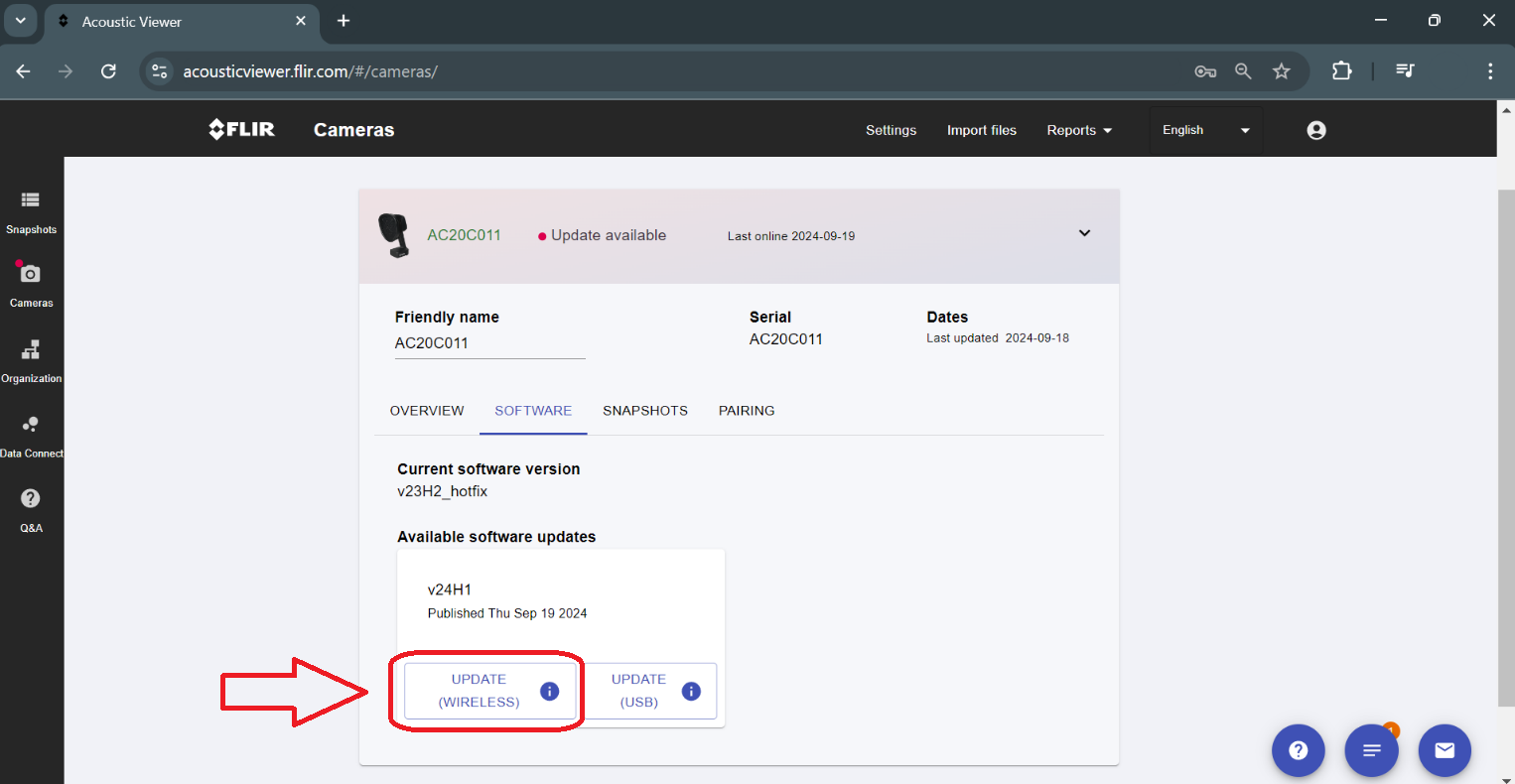Bookmark this page with the star icon
The width and height of the screenshot is (1515, 784).
pos(1281,71)
